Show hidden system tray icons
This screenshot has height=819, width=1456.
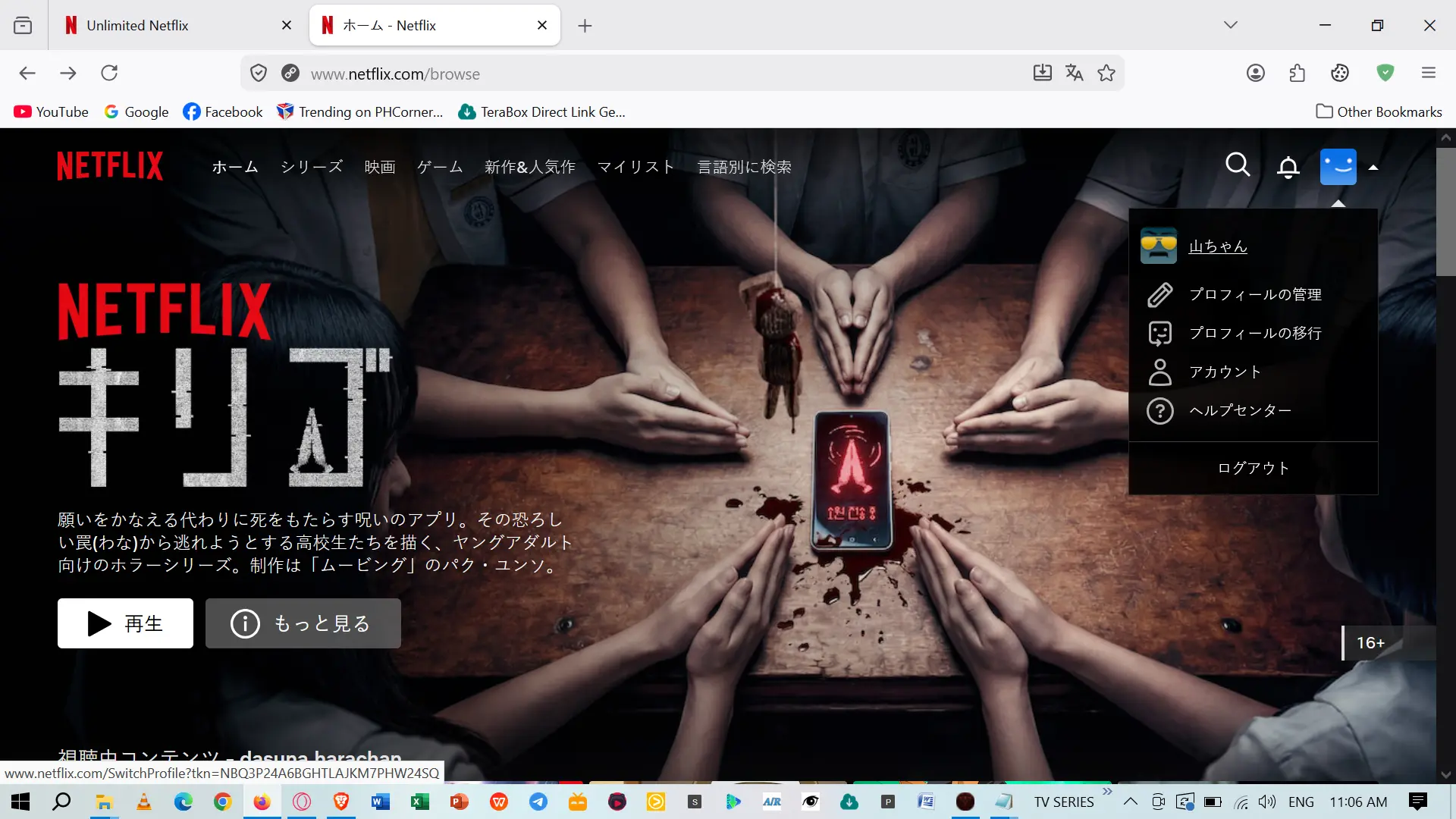(x=1131, y=802)
